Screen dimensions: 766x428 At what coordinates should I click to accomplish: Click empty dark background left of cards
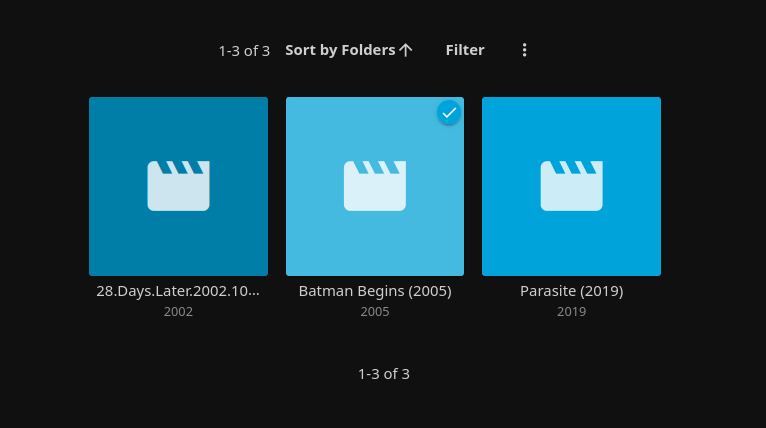[42, 200]
